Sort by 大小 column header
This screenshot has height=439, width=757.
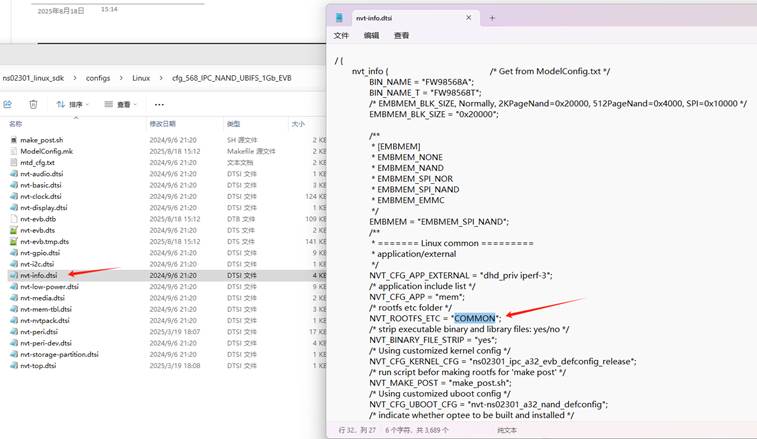coord(298,124)
